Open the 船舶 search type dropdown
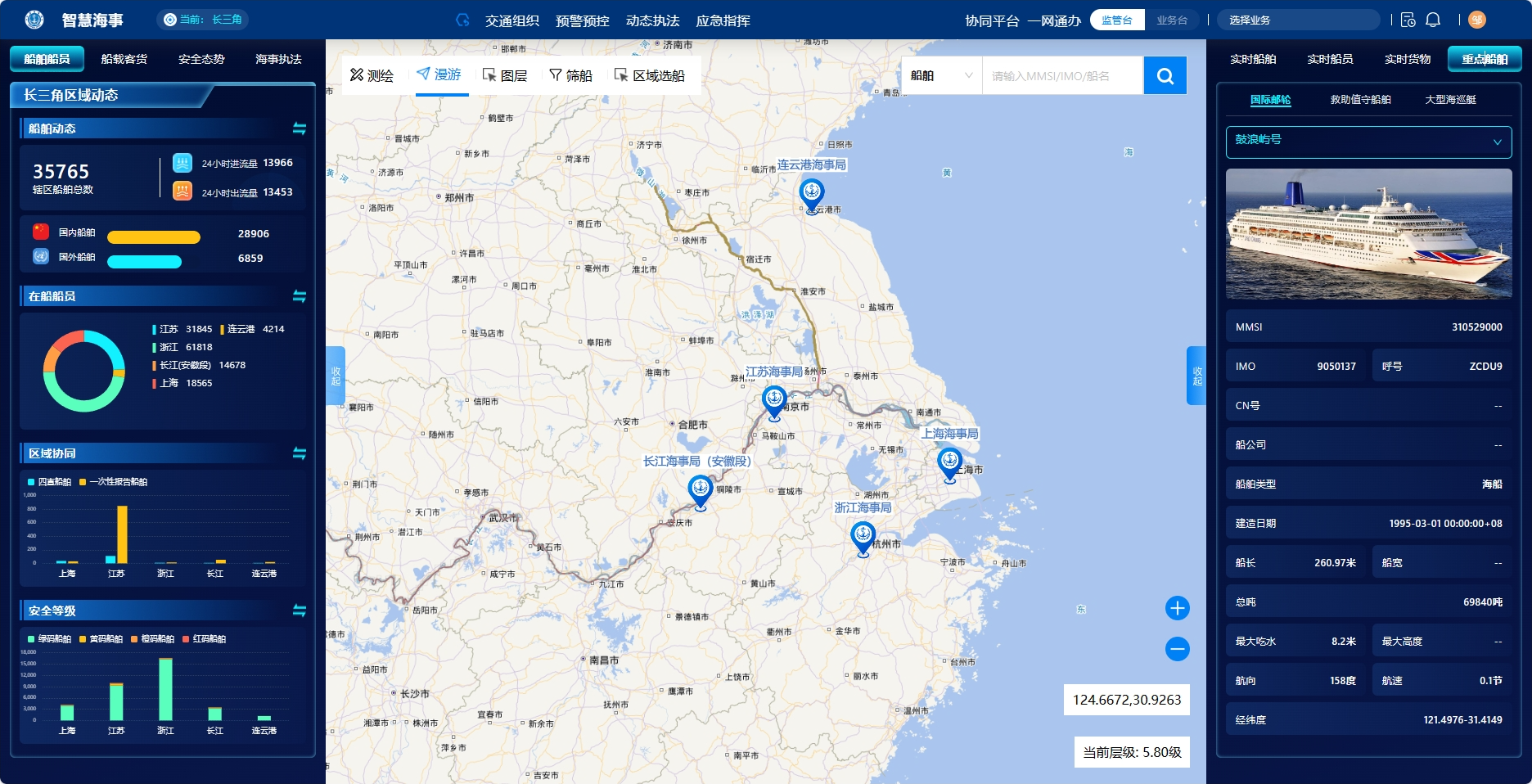 coord(941,75)
